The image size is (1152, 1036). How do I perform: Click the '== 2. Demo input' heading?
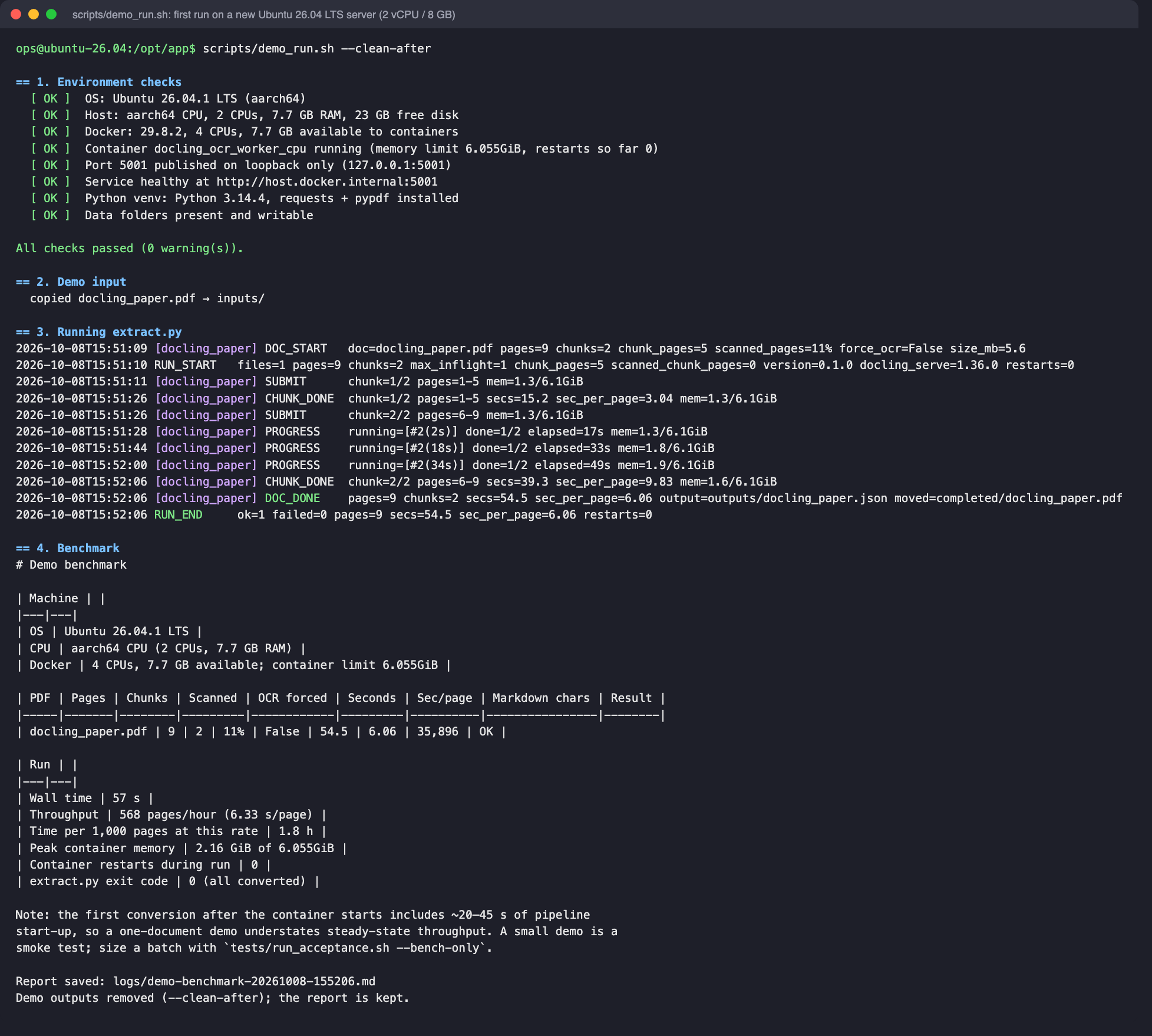(x=71, y=282)
